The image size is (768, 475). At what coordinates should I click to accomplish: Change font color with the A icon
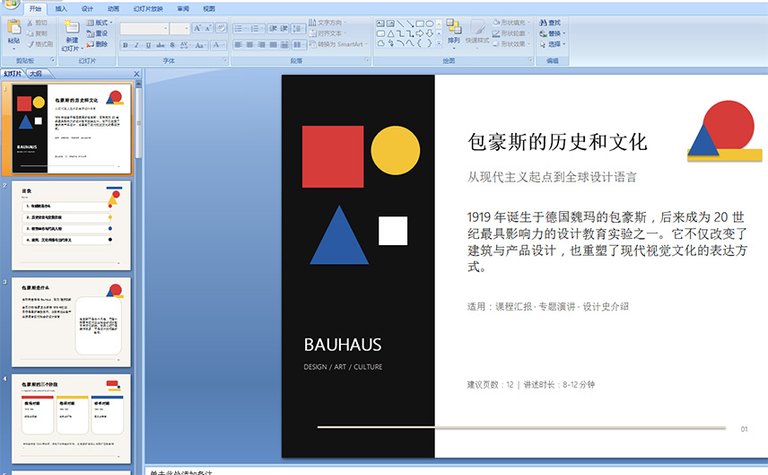point(216,45)
